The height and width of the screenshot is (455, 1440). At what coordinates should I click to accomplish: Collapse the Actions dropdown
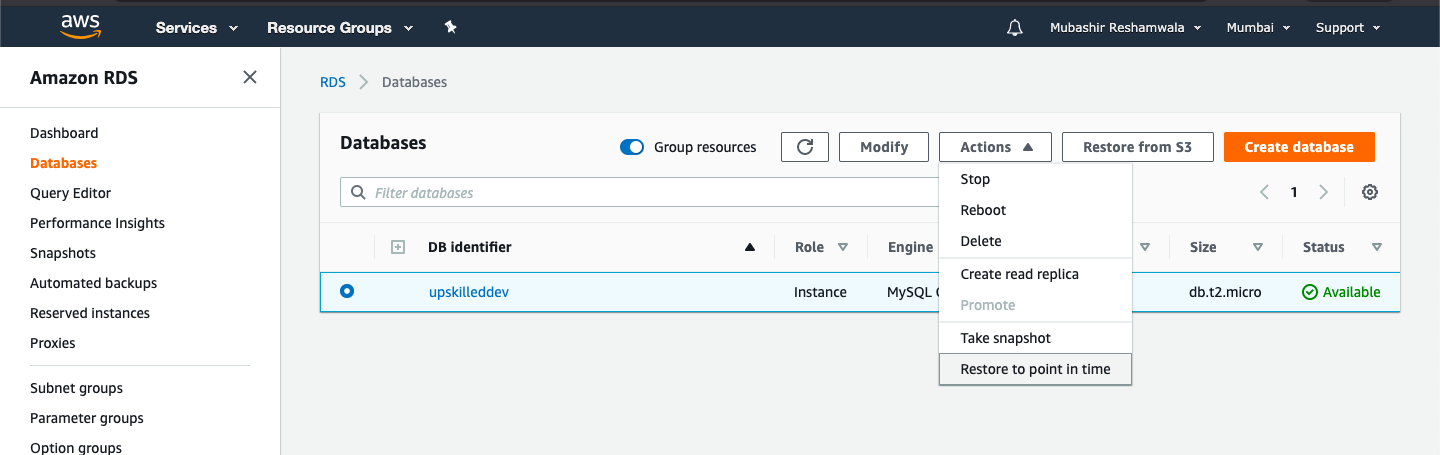995,147
